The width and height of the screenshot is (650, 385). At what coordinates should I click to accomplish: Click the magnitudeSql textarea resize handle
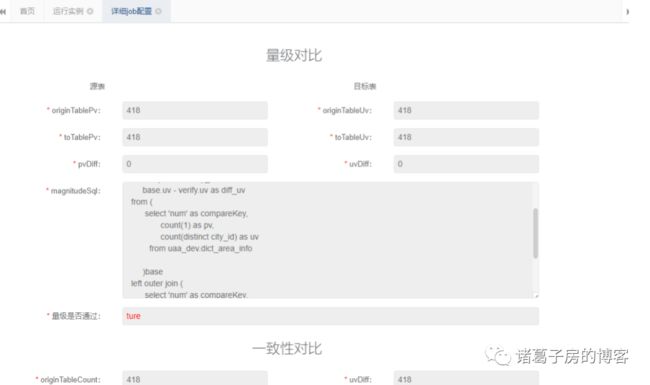pyautogui.click(x=536, y=295)
